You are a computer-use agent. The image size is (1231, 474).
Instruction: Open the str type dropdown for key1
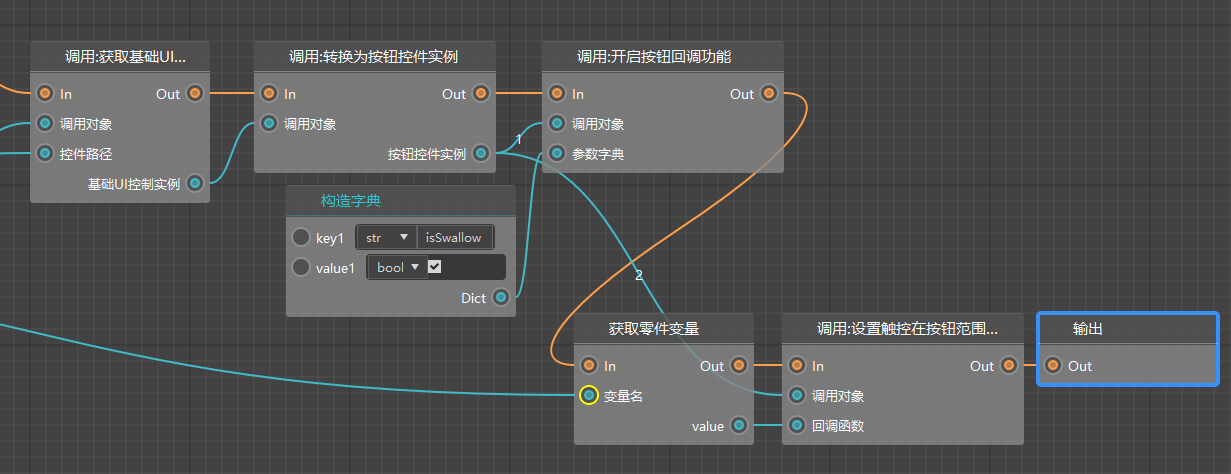click(387, 238)
